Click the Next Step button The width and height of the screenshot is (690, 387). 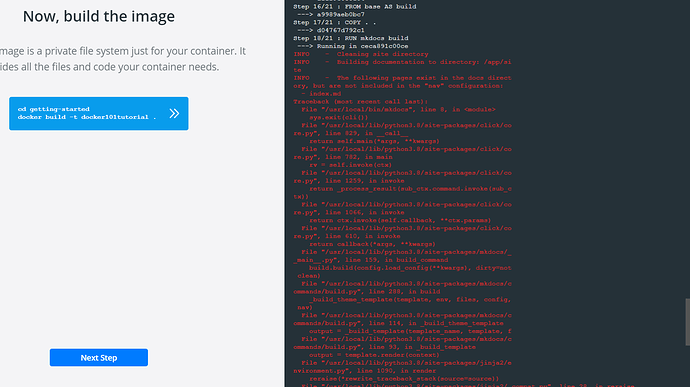point(99,358)
